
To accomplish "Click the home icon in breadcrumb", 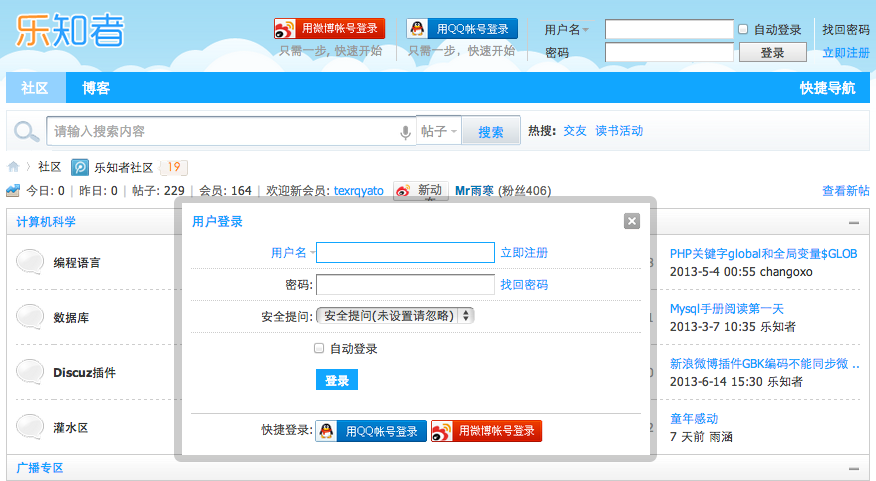I will coord(13,166).
